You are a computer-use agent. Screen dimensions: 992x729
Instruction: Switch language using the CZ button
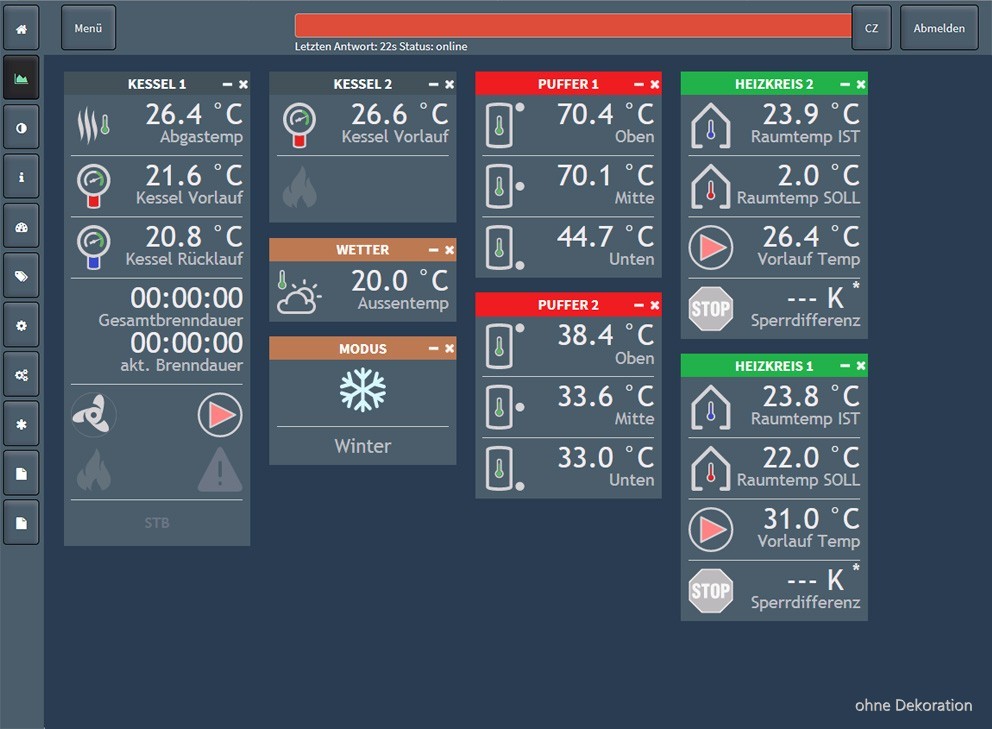click(x=871, y=28)
